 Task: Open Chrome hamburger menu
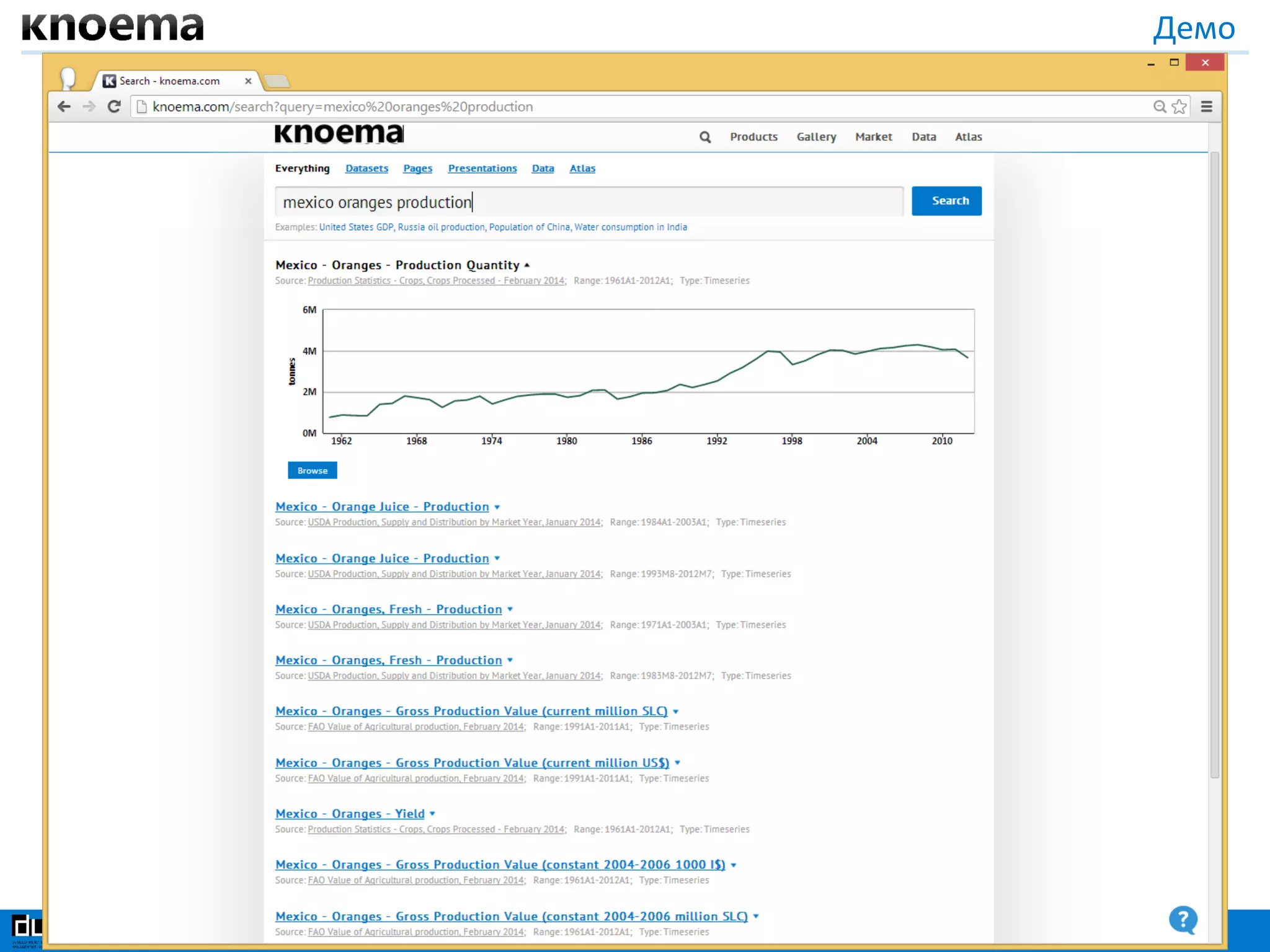1207,107
